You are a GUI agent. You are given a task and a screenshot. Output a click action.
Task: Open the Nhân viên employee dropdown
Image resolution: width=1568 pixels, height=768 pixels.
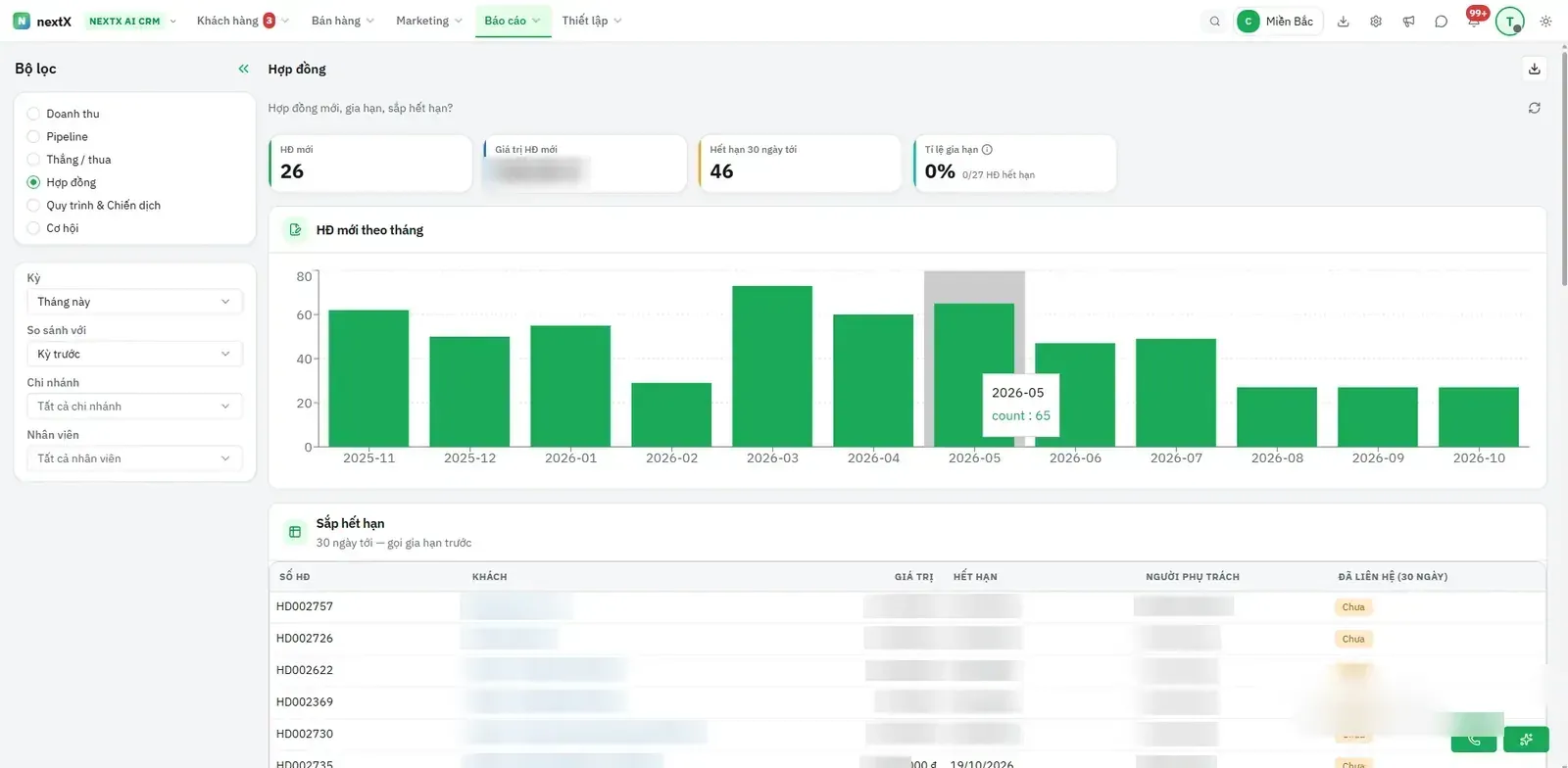134,458
